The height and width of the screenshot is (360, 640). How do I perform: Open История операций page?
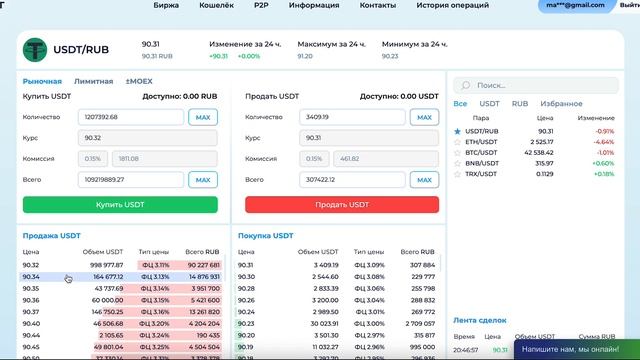point(452,5)
